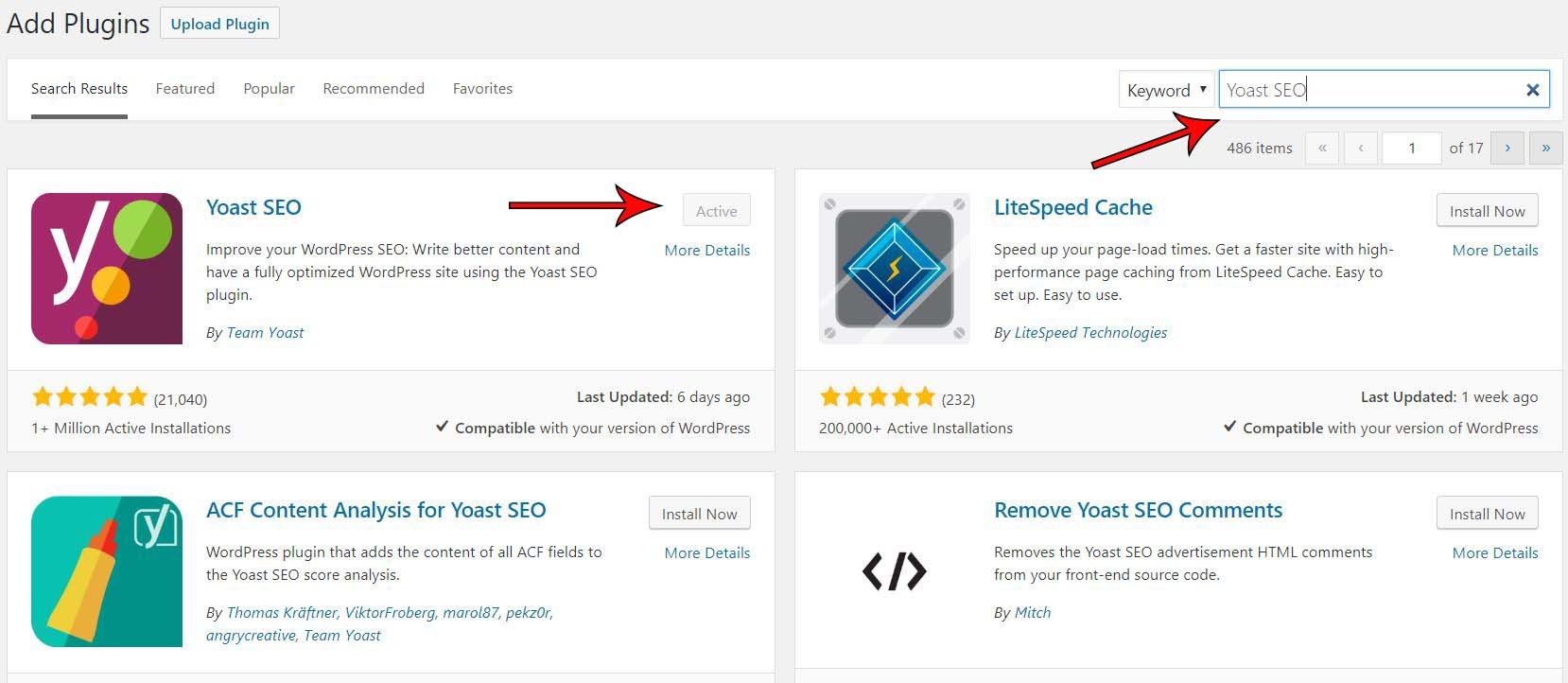Click the (232) ratings count
The width and height of the screenshot is (1568, 683).
[x=958, y=399]
